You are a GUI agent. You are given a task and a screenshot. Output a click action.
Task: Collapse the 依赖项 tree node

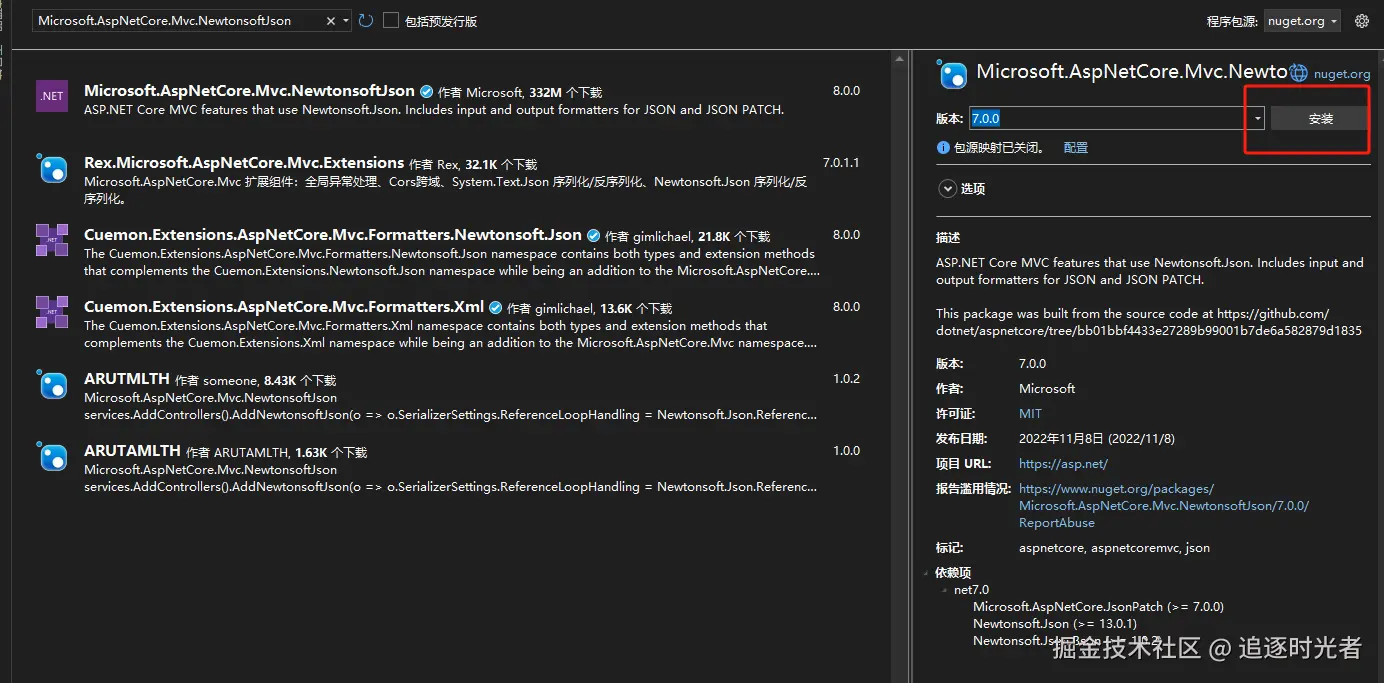click(927, 573)
